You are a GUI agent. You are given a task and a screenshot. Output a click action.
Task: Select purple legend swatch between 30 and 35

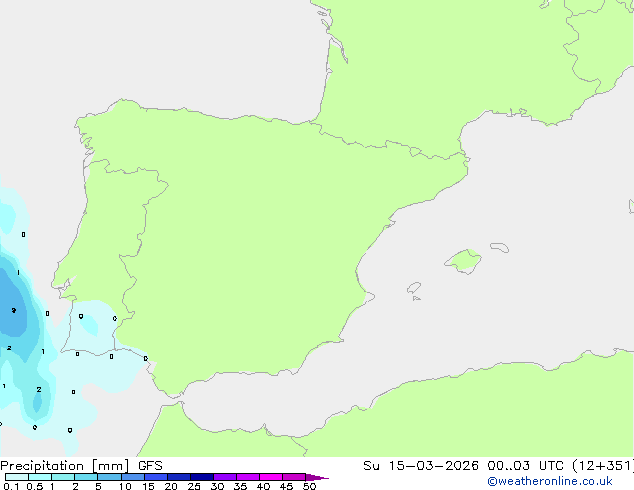pos(225,477)
